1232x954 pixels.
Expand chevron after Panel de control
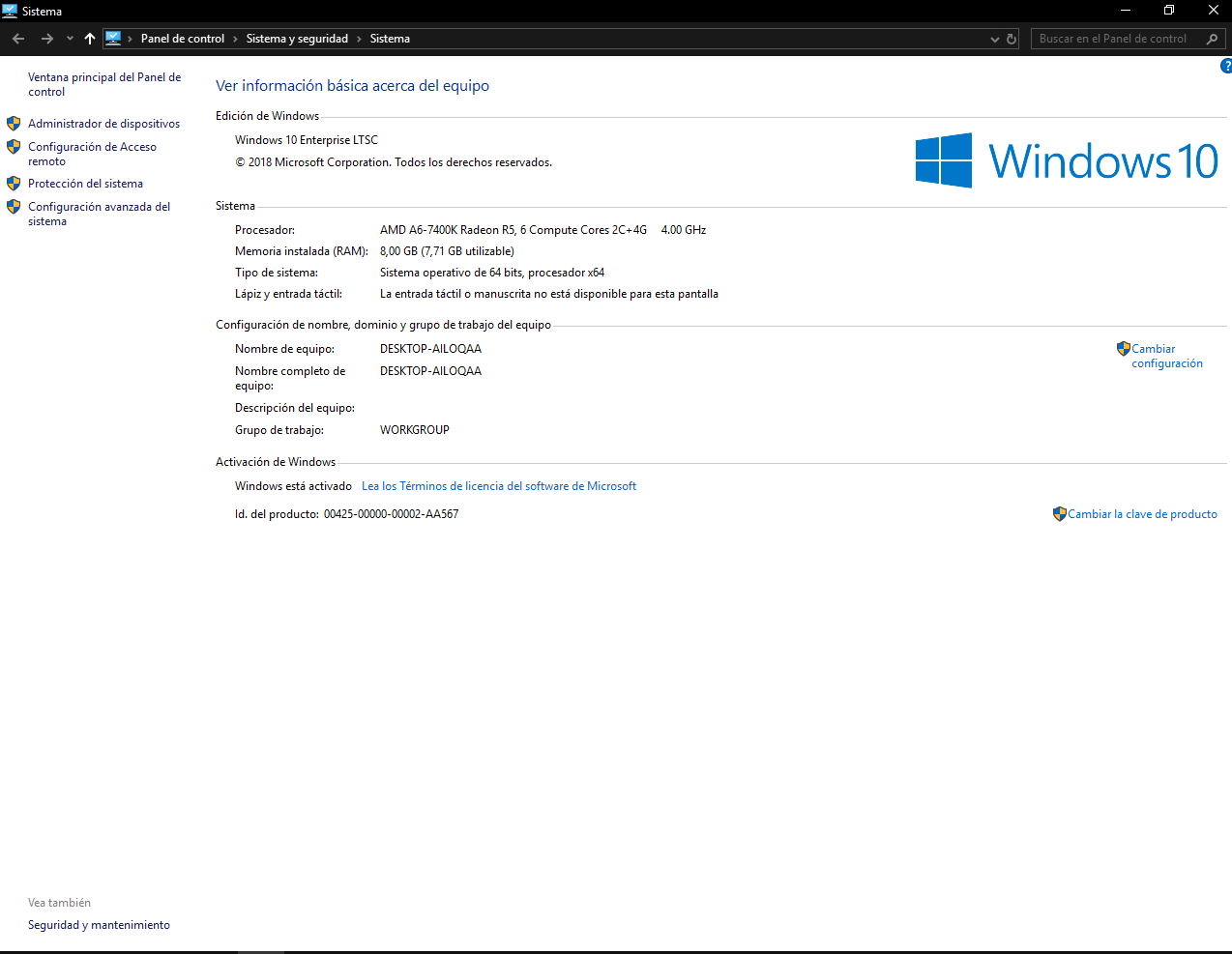pos(235,39)
